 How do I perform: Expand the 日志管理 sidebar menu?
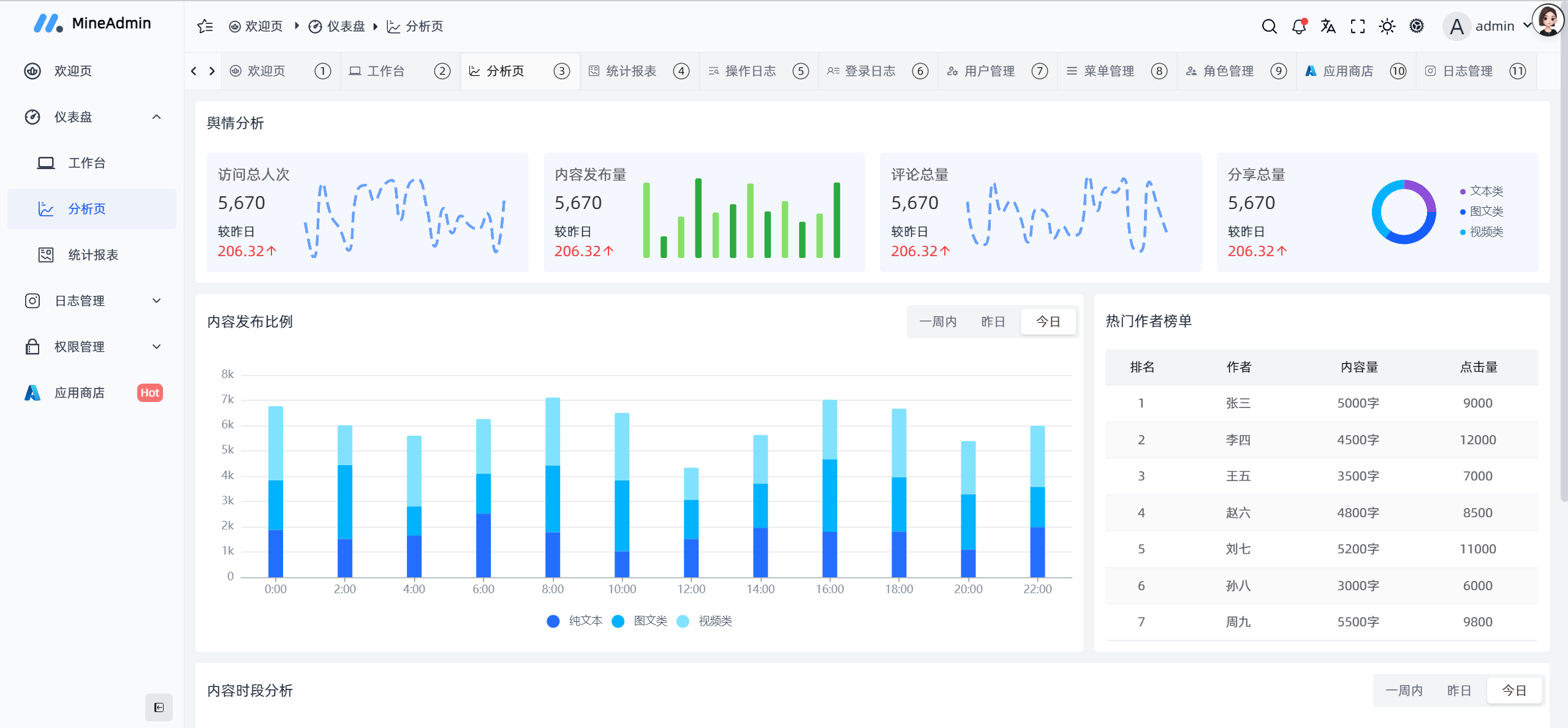click(x=92, y=301)
